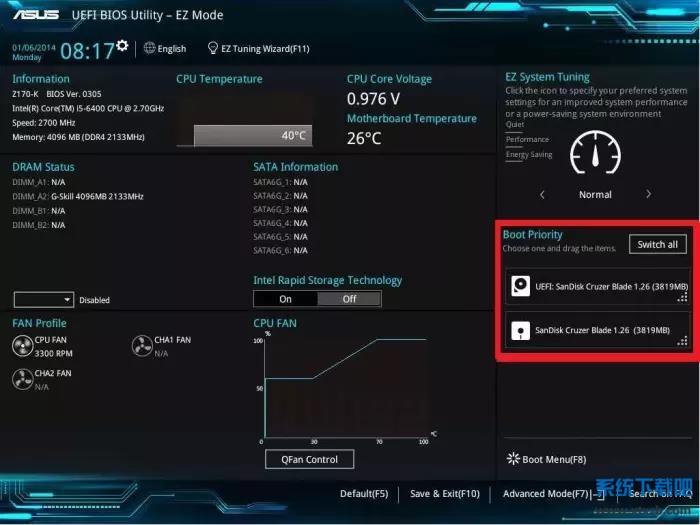Open the dropdown beside Disabled label
700x525 pixels.
tap(44, 300)
